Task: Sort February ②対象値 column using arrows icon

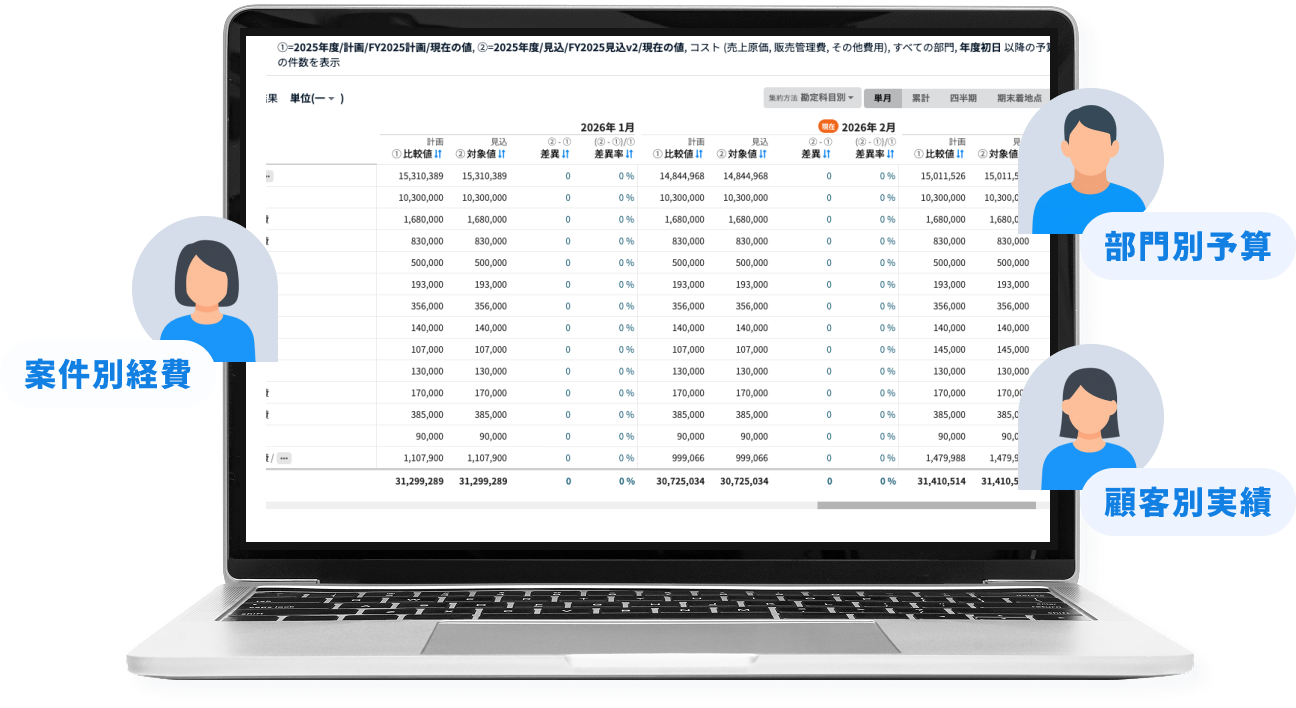Action: click(x=763, y=154)
